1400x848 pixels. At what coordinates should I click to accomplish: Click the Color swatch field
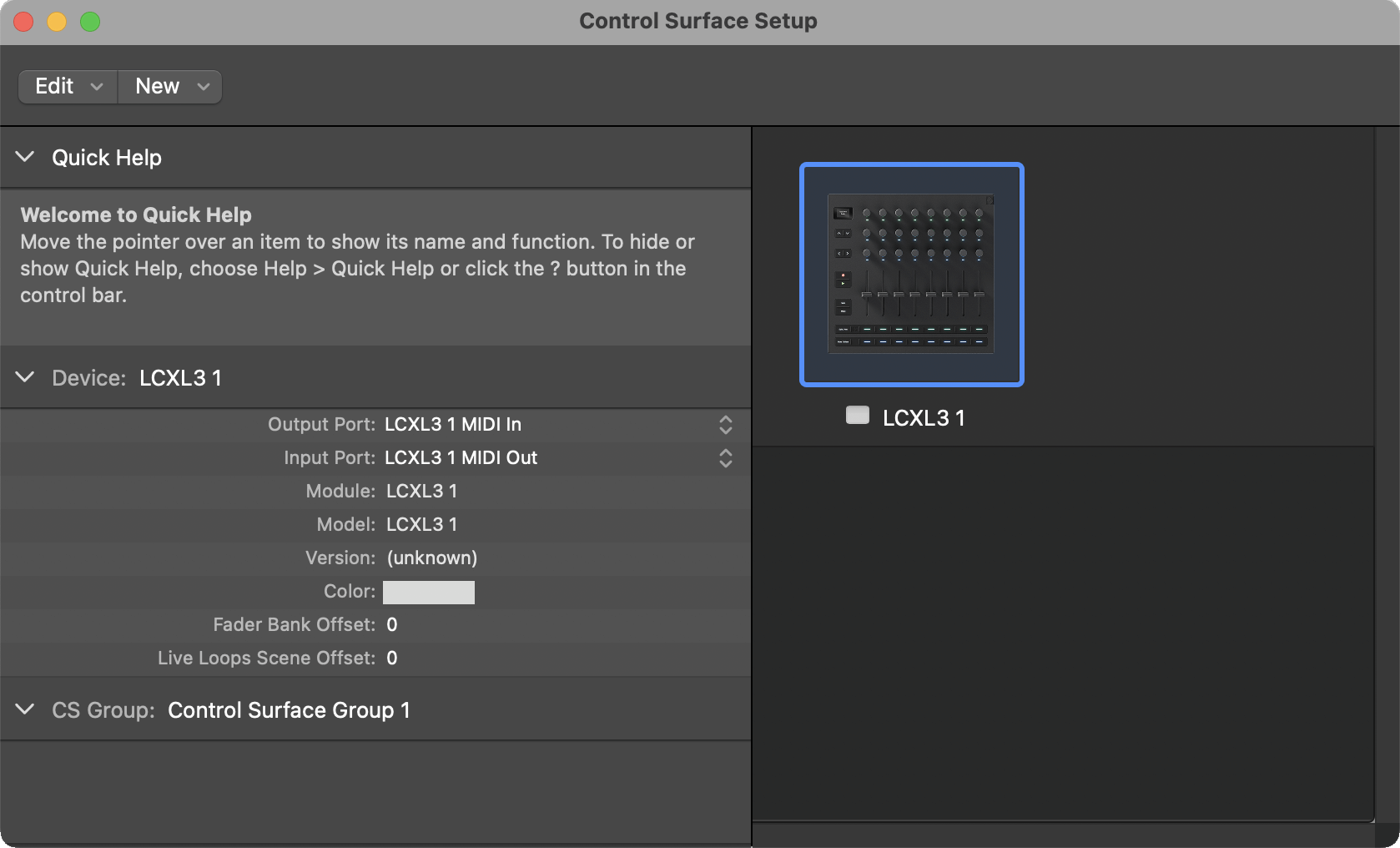coord(429,592)
